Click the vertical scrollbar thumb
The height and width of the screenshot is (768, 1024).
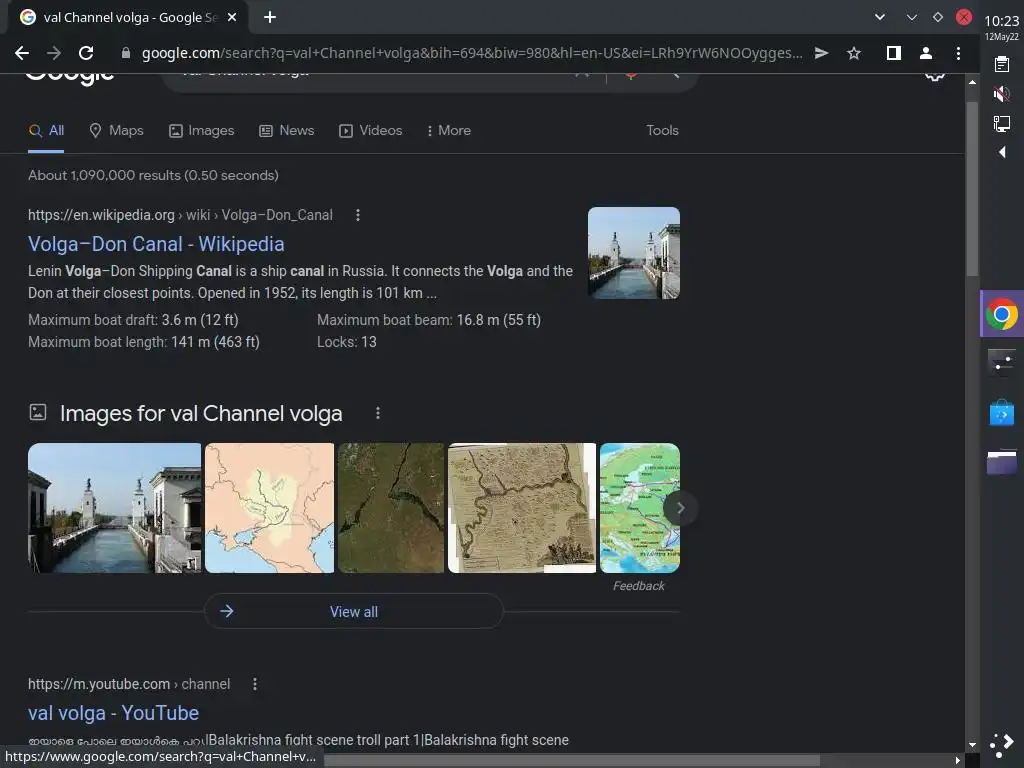[x=972, y=188]
